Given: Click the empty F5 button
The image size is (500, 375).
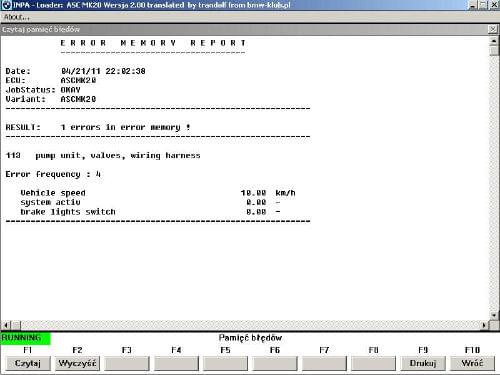Looking at the screenshot, I should pyautogui.click(x=225, y=363).
